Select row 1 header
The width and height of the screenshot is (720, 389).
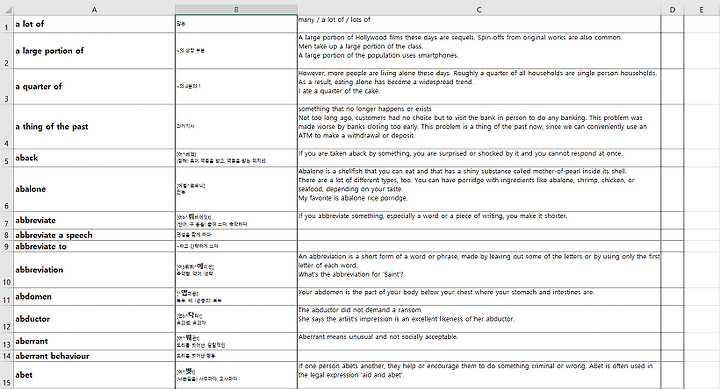(7, 24)
